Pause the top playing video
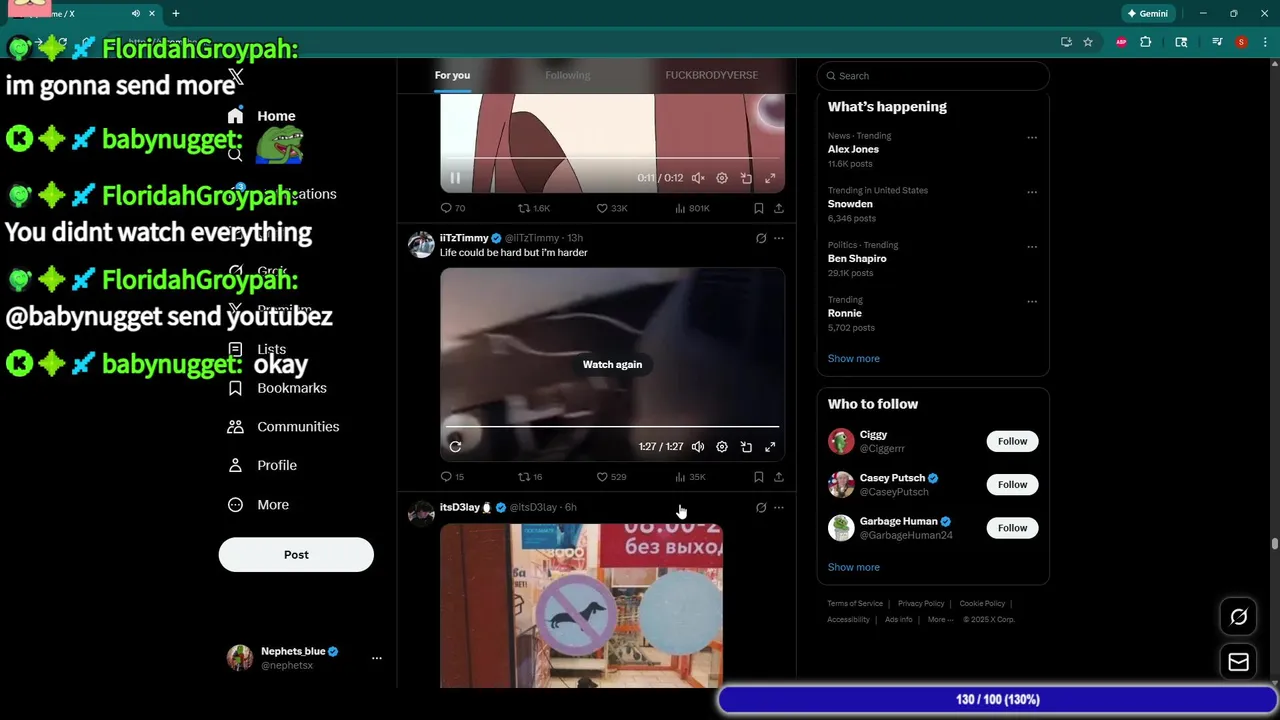Viewport: 1280px width, 720px height. (x=455, y=178)
